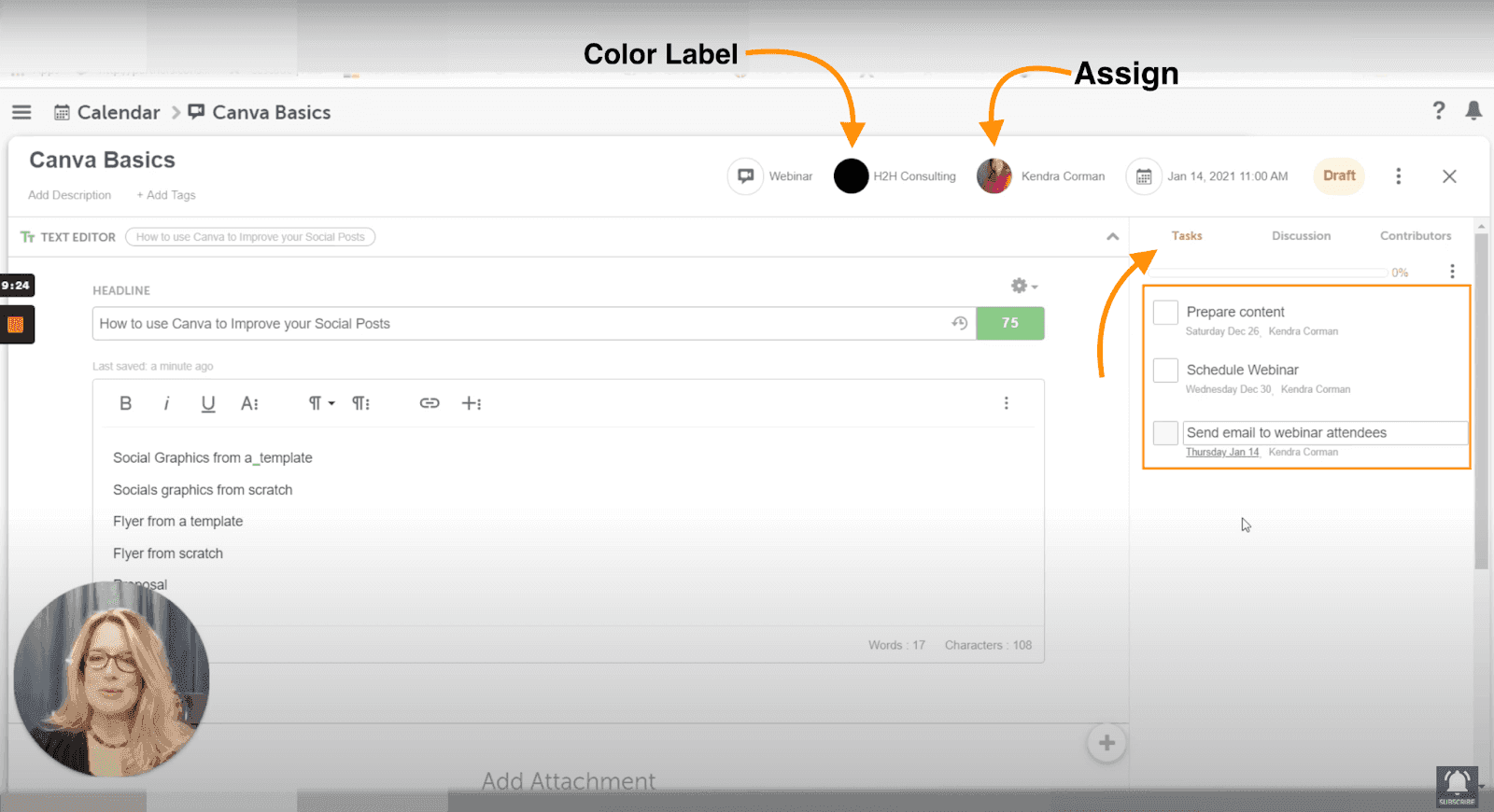
Task: Click the Canva Basics breadcrumb
Action: 272,112
